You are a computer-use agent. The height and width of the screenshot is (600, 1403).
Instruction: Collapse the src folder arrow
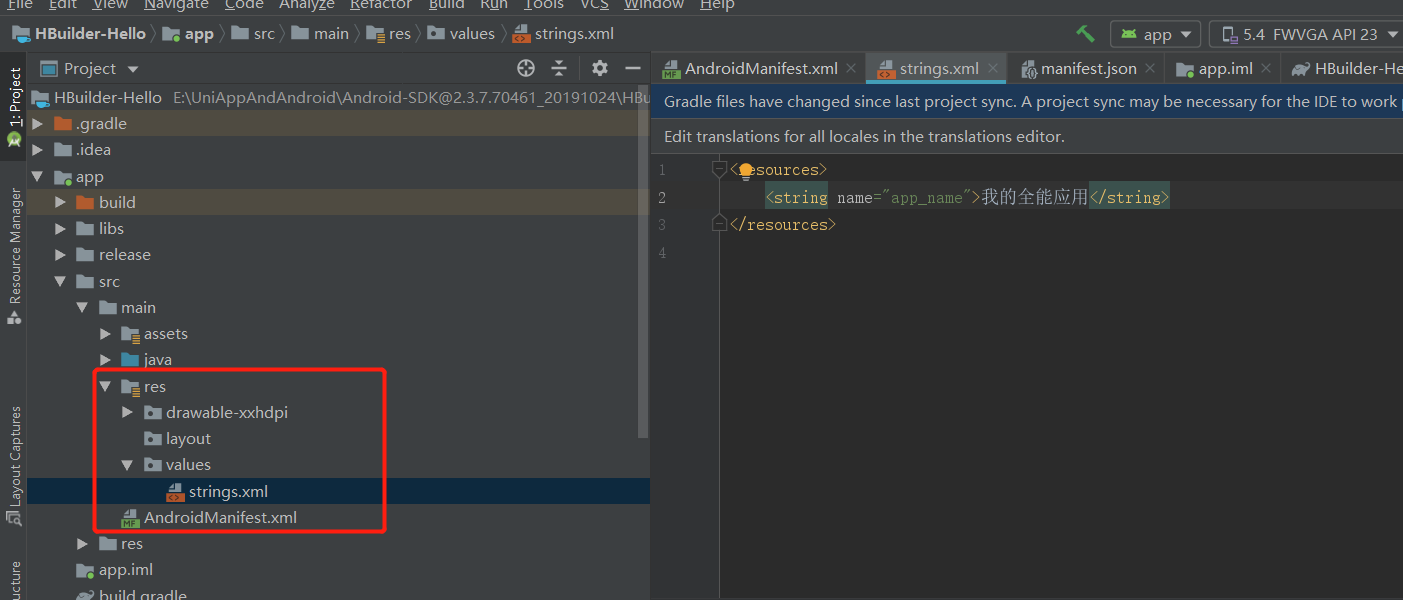point(61,282)
